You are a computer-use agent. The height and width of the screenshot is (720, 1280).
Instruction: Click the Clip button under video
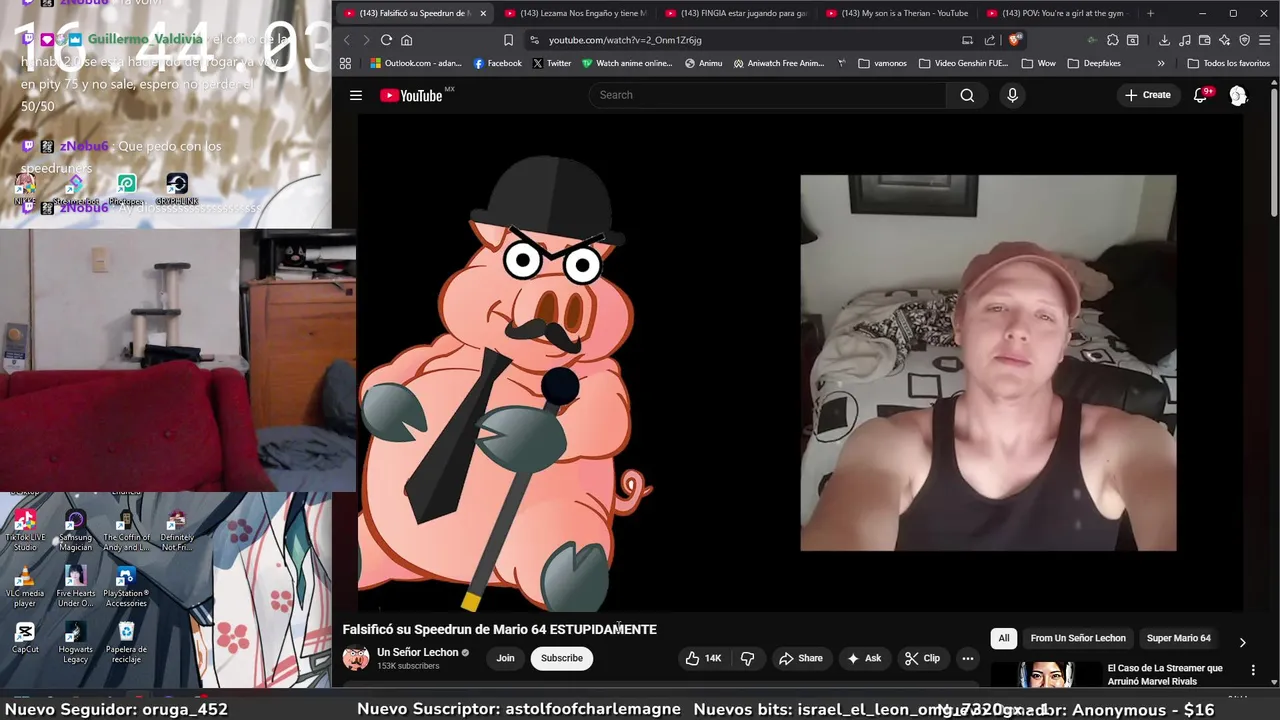(x=922, y=658)
